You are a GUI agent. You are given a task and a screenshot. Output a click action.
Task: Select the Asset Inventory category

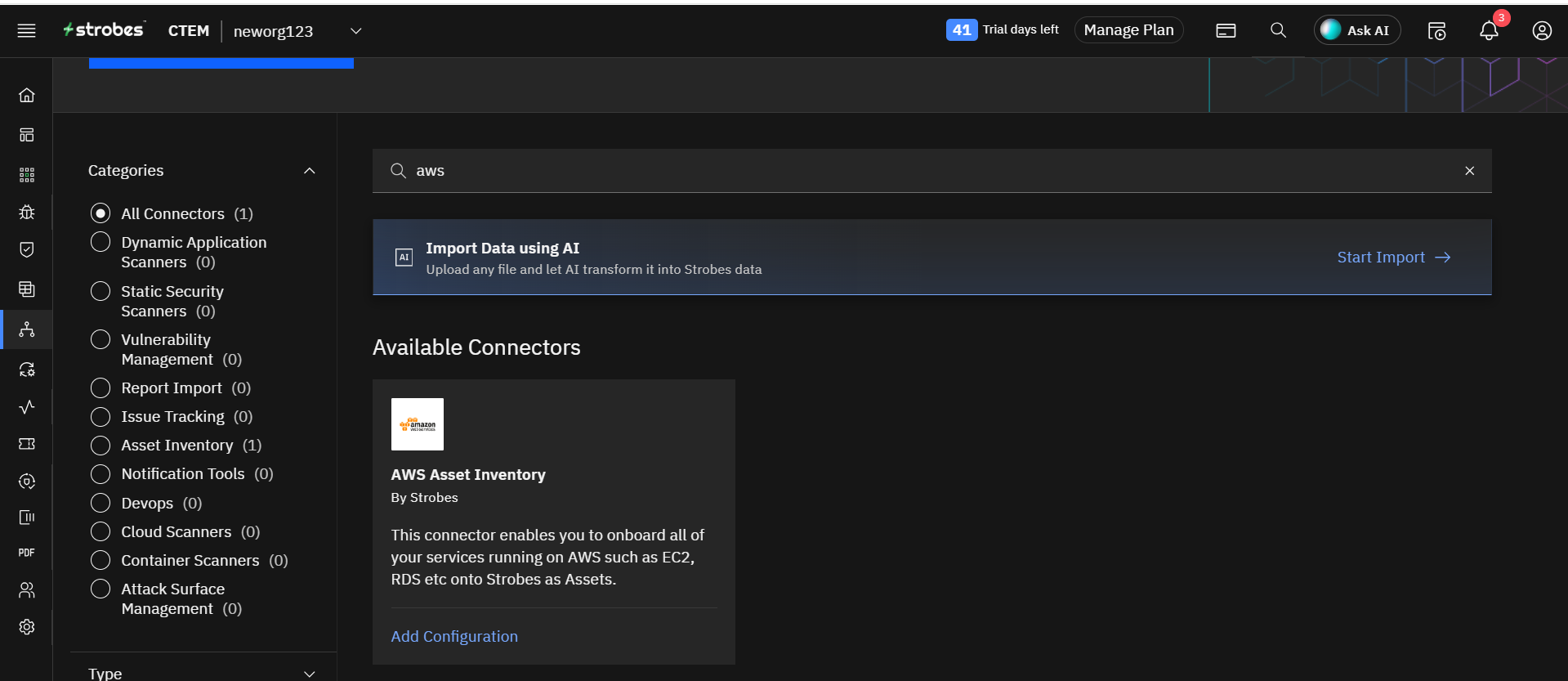(101, 446)
